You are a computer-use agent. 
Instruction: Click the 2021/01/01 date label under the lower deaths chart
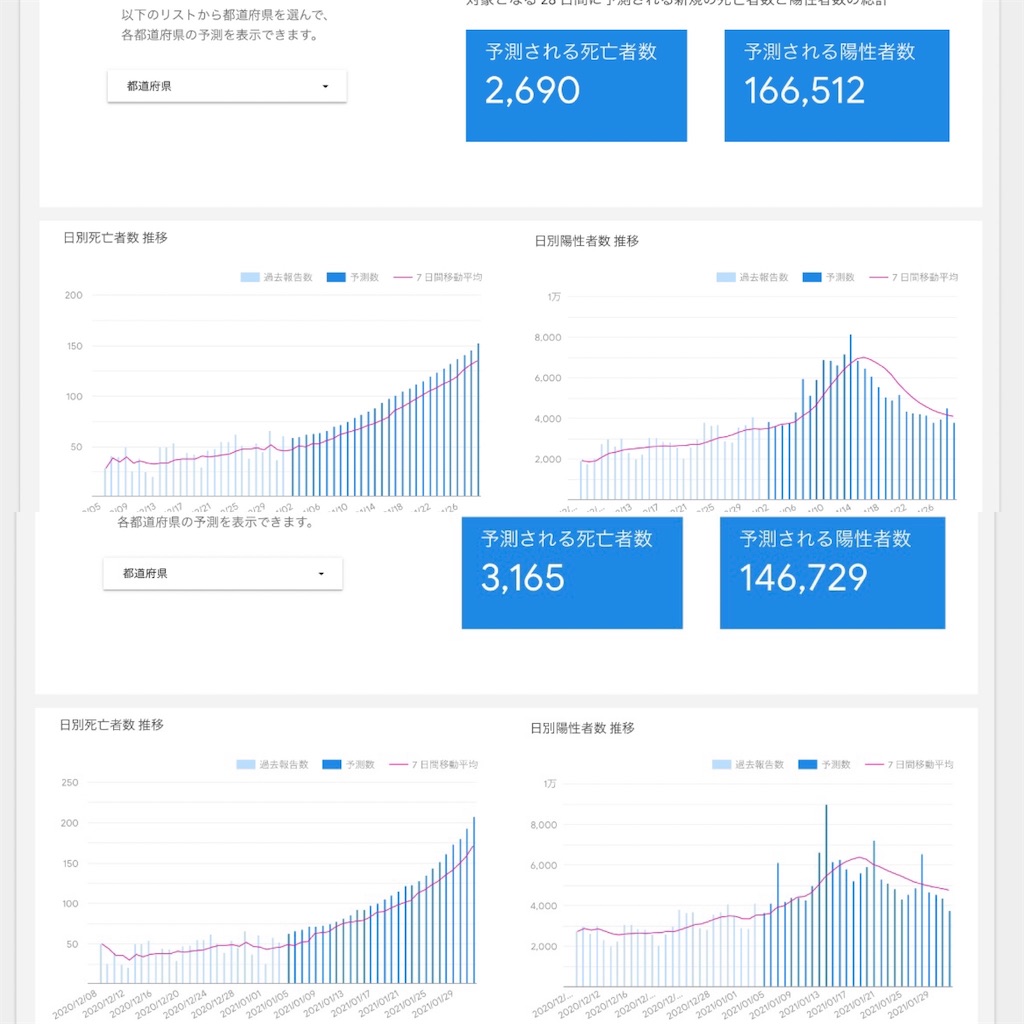click(x=240, y=1004)
